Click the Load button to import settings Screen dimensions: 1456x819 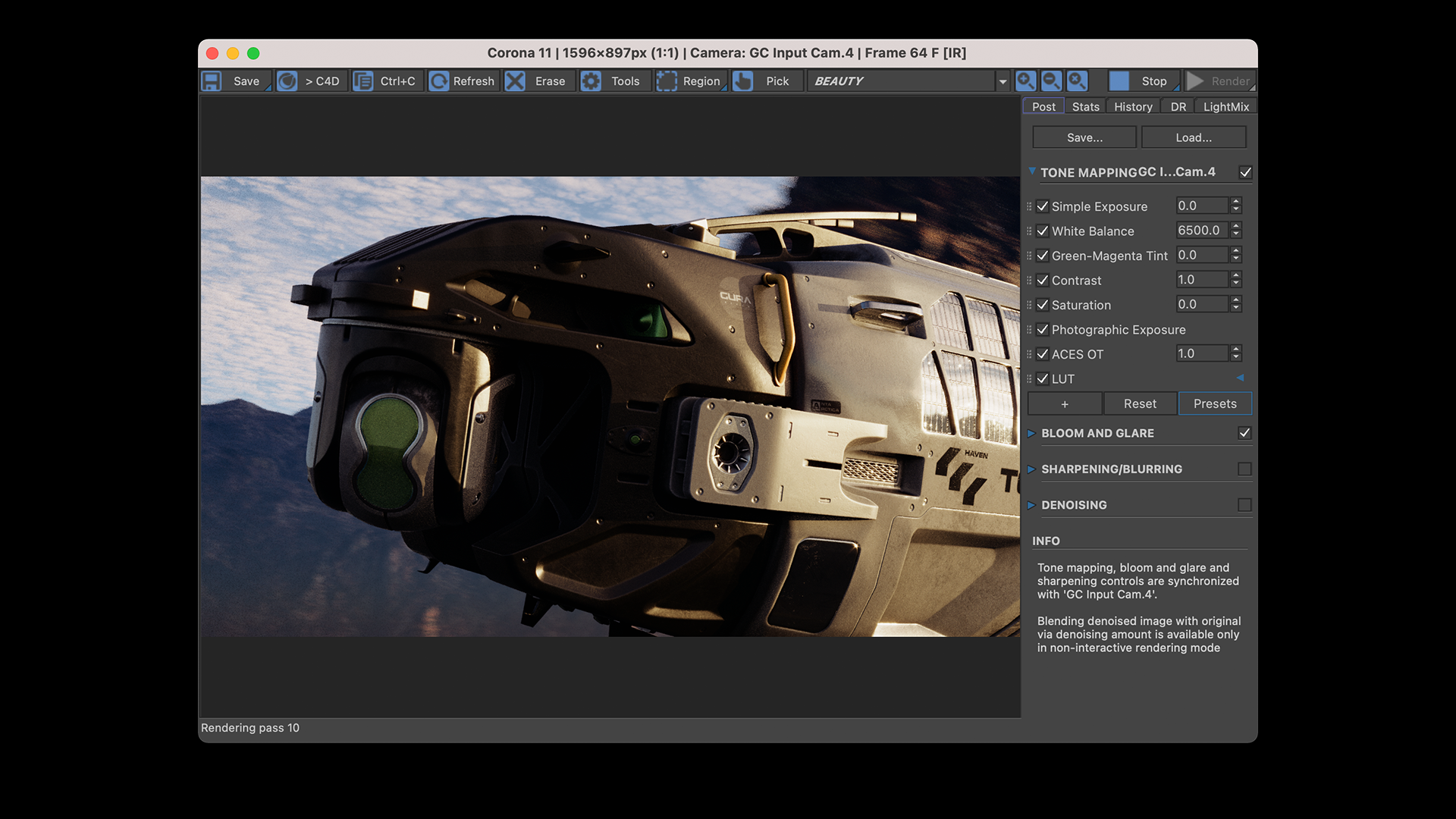pyautogui.click(x=1193, y=136)
